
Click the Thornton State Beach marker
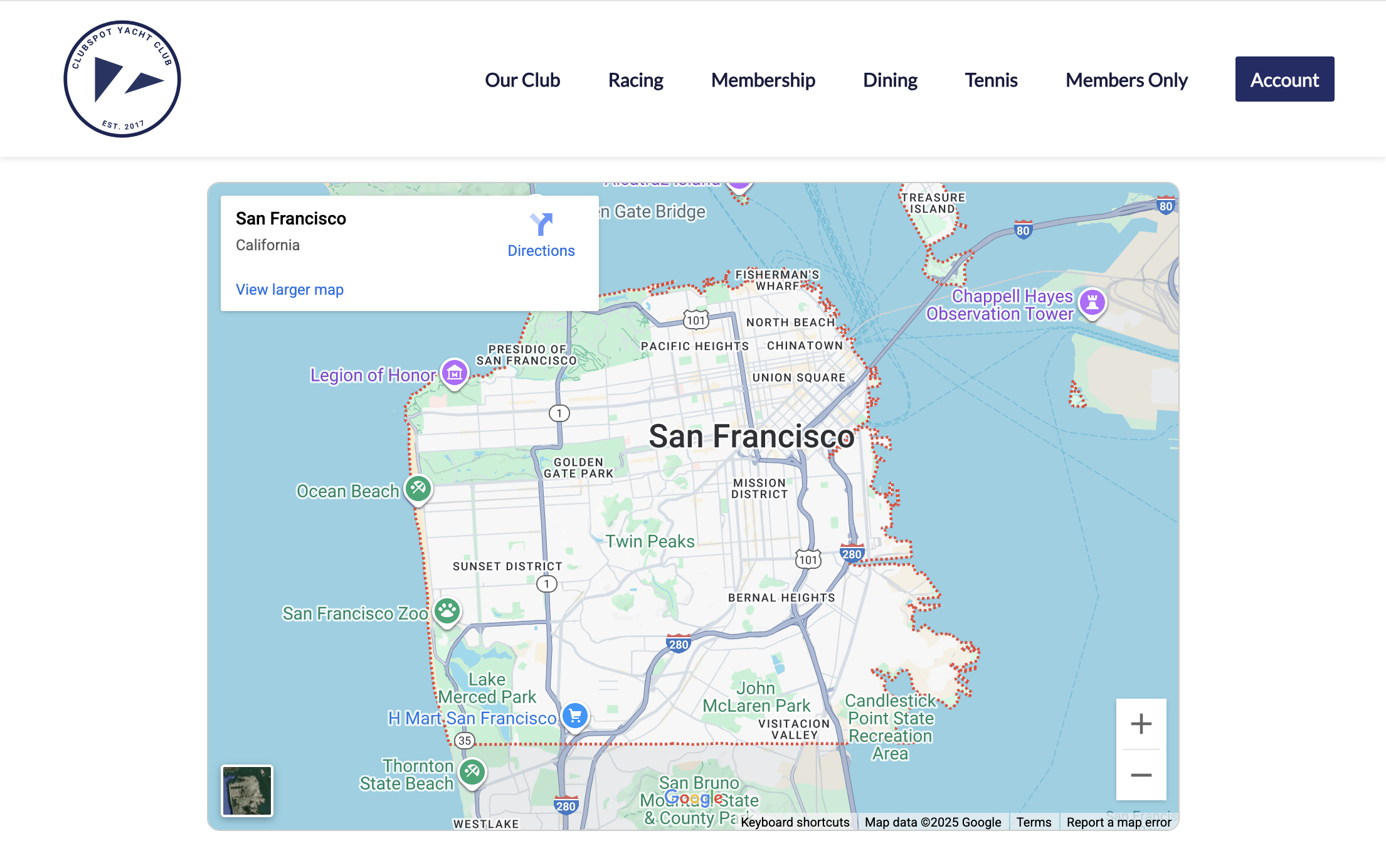[472, 771]
